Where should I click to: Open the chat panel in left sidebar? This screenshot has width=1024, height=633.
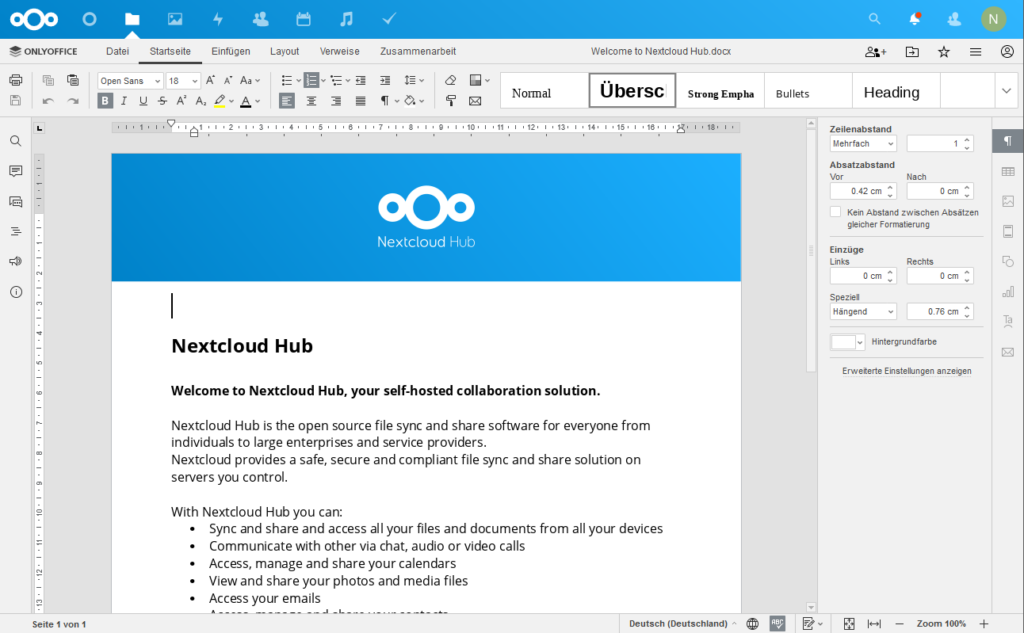(16, 201)
